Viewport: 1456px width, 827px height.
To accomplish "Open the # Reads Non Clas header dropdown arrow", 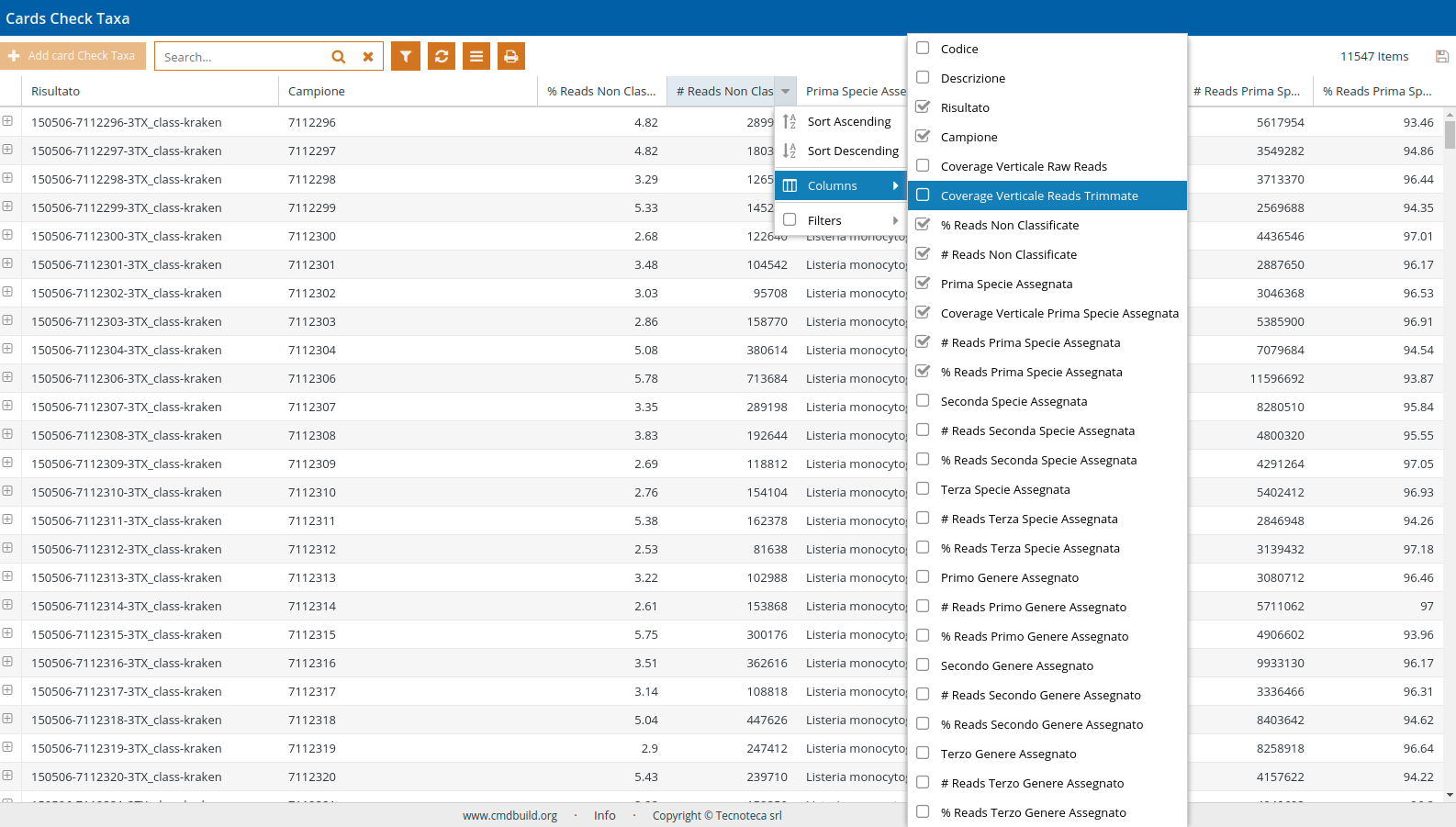I will click(x=786, y=92).
